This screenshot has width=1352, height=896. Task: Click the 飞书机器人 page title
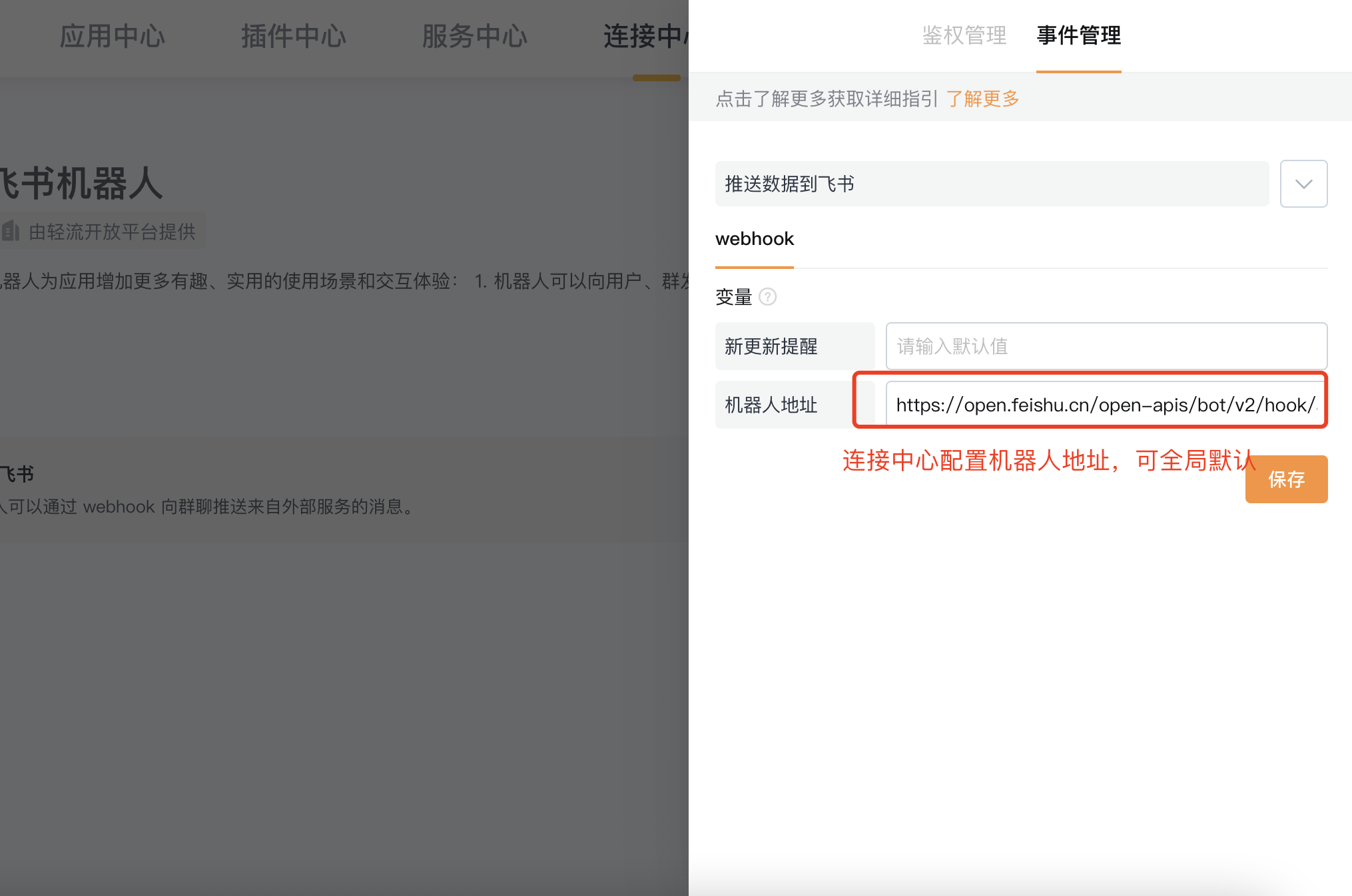coord(81,183)
